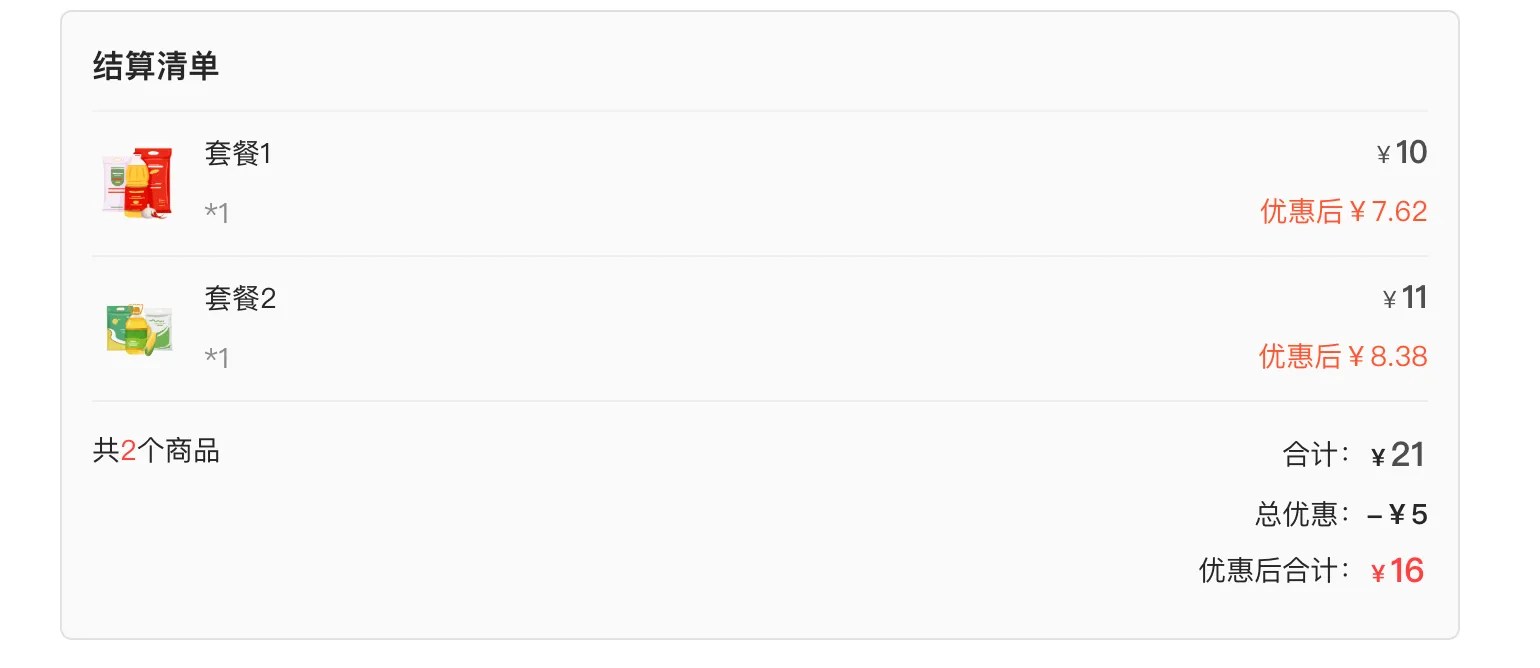
Task: Click the –￥5 total discount value
Action: pos(1397,516)
